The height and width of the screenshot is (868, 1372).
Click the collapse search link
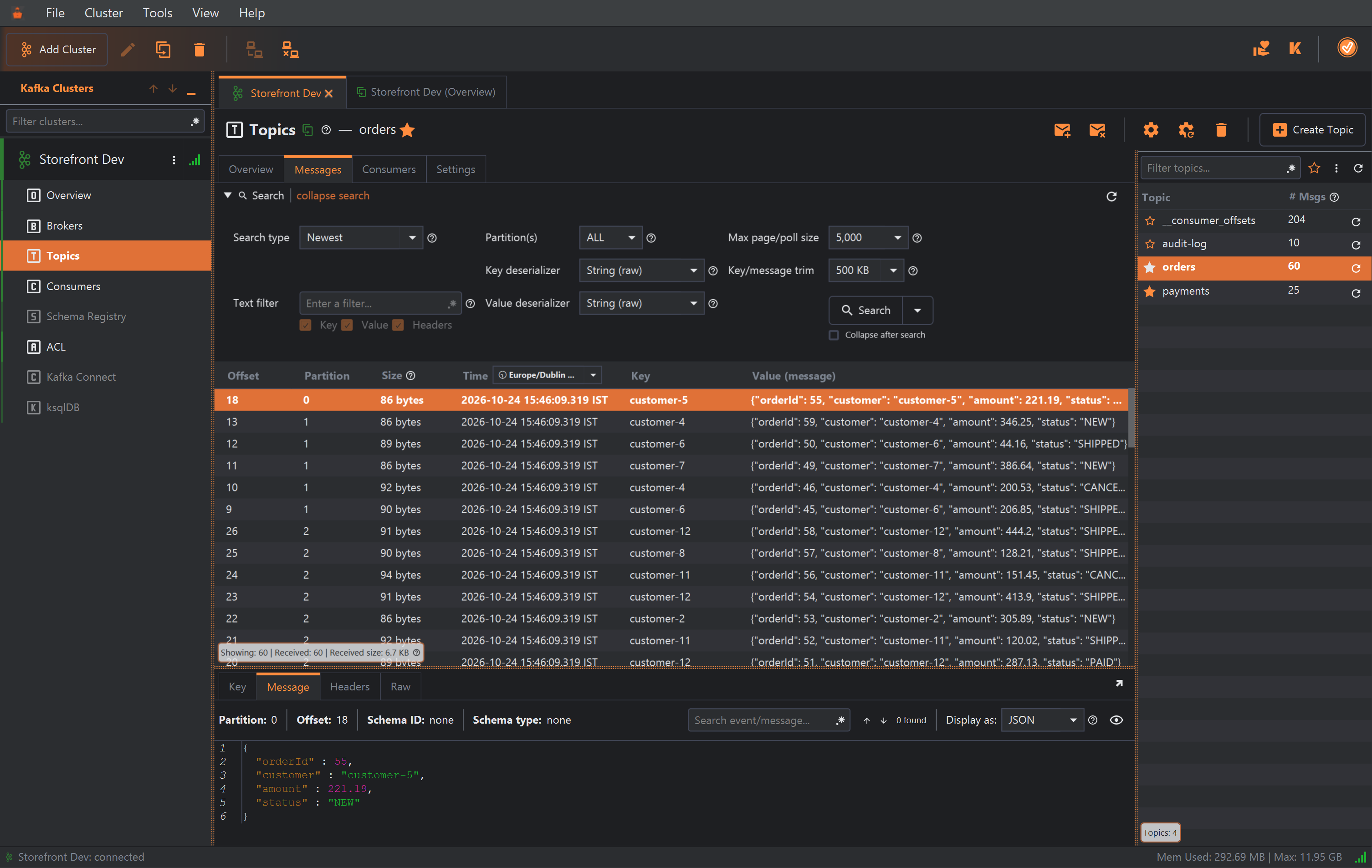[333, 195]
